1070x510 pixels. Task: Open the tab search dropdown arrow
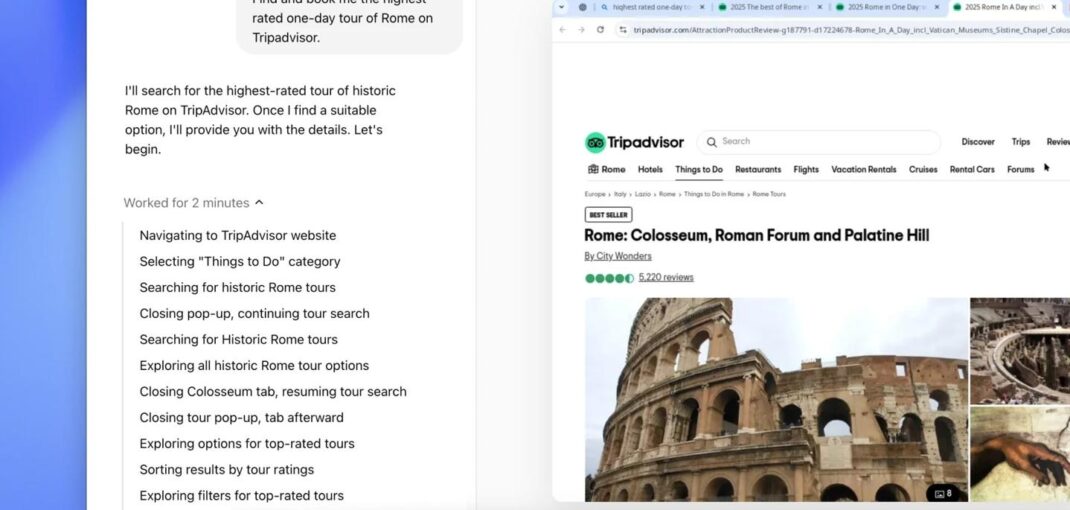point(561,7)
